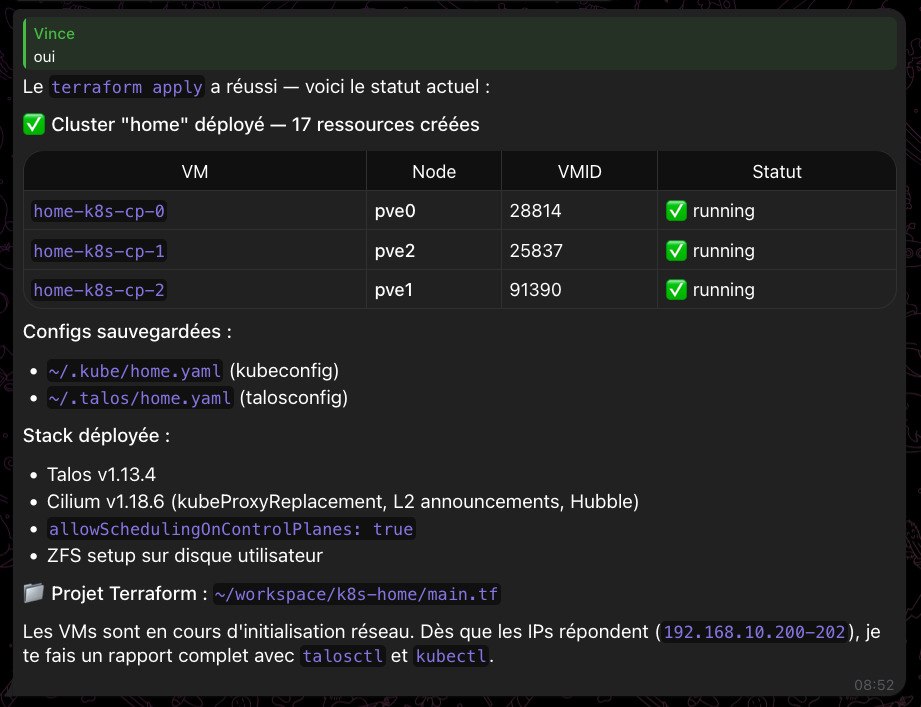The width and height of the screenshot is (921, 707).
Task: Click VMID 25837
Action: pos(536,251)
